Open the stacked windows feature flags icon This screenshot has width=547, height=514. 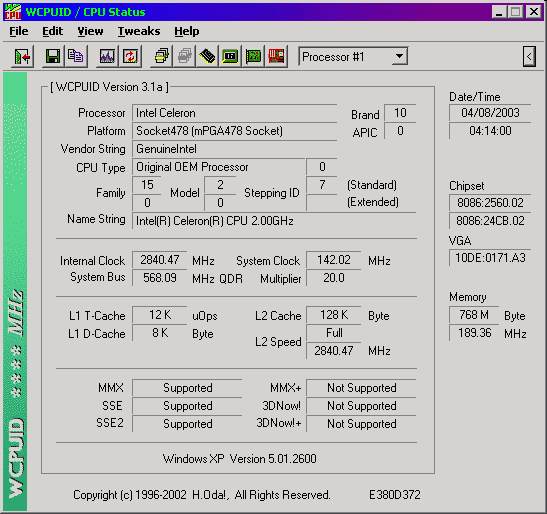(161, 56)
